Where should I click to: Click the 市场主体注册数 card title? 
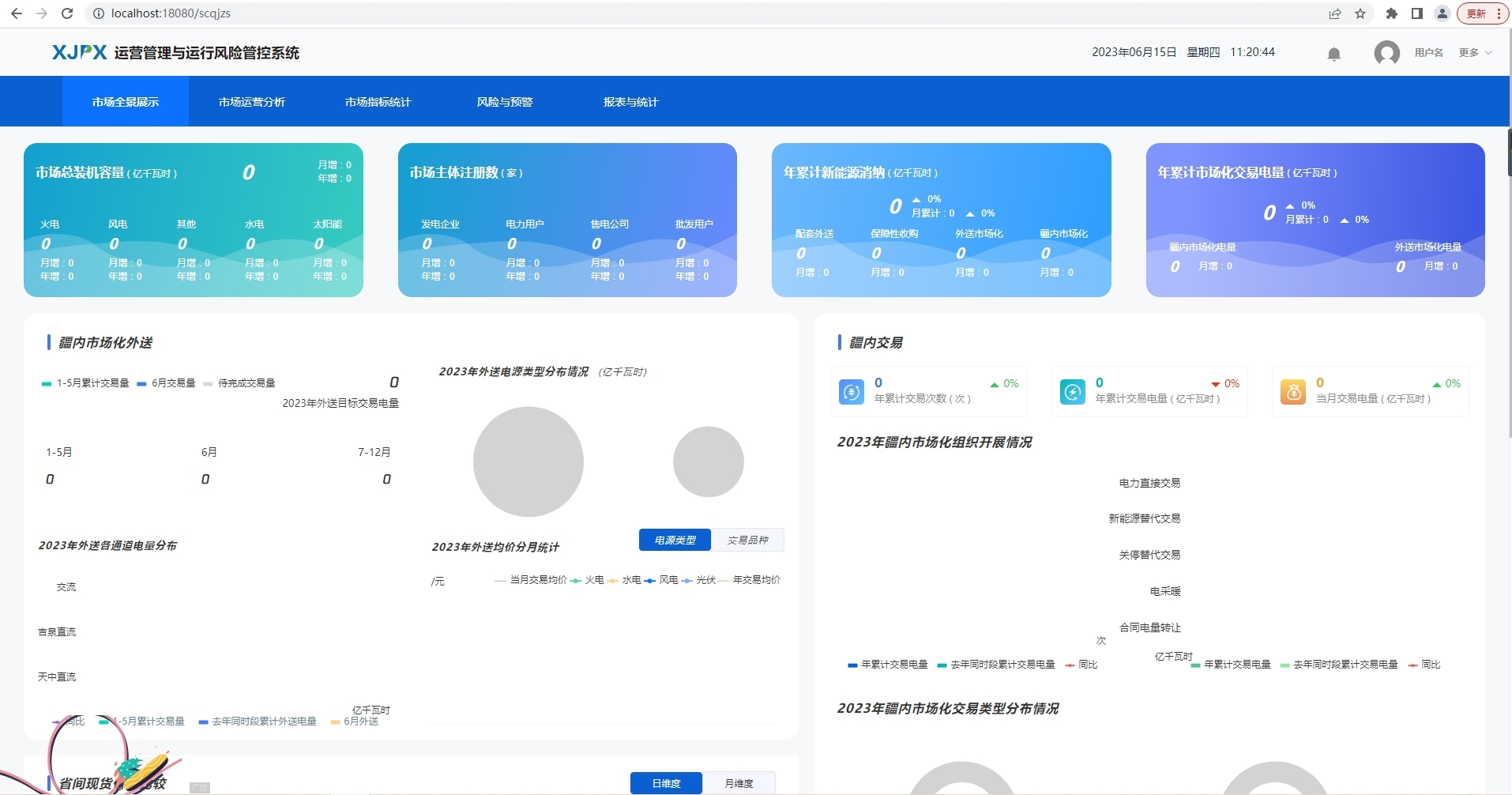453,172
